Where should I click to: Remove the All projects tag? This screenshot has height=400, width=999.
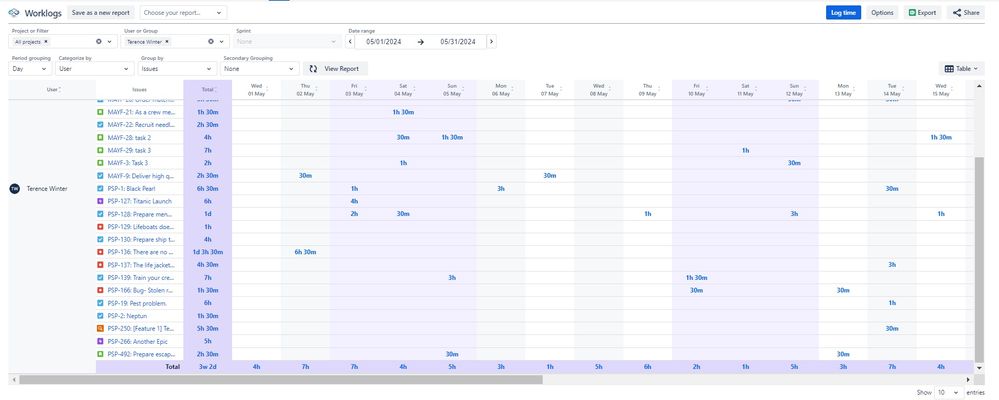pos(46,41)
